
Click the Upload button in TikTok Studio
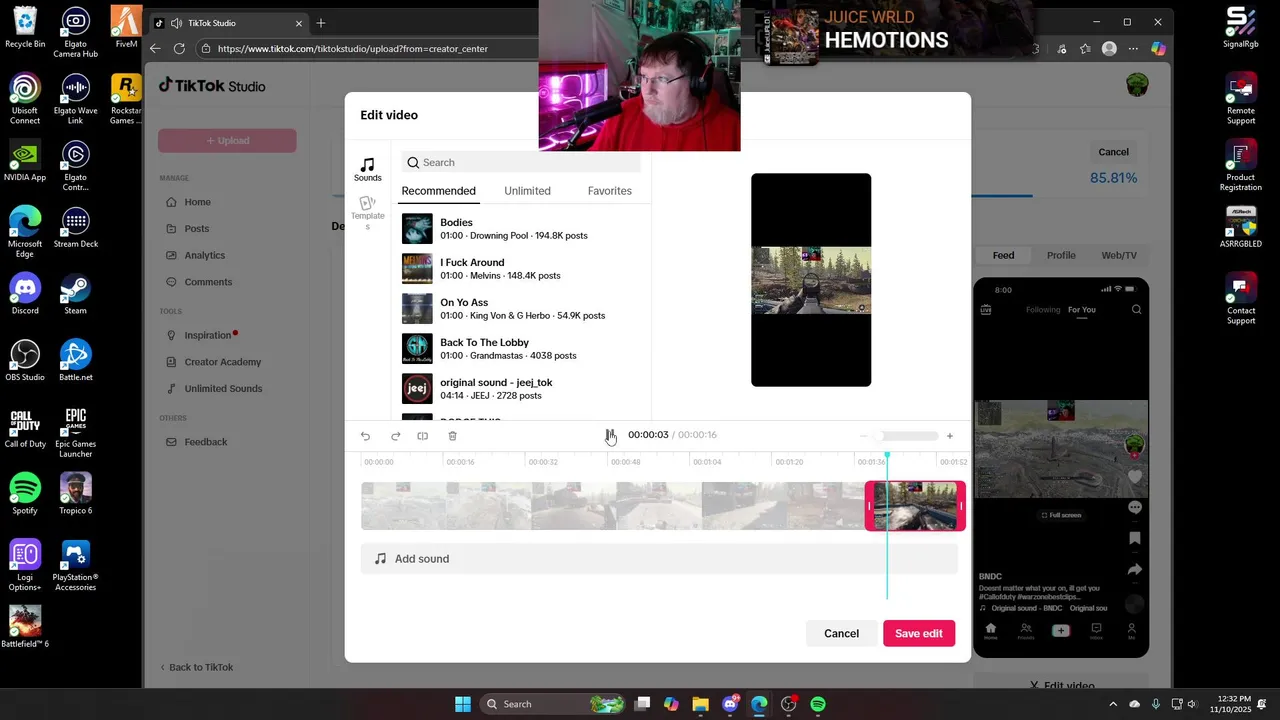click(227, 141)
